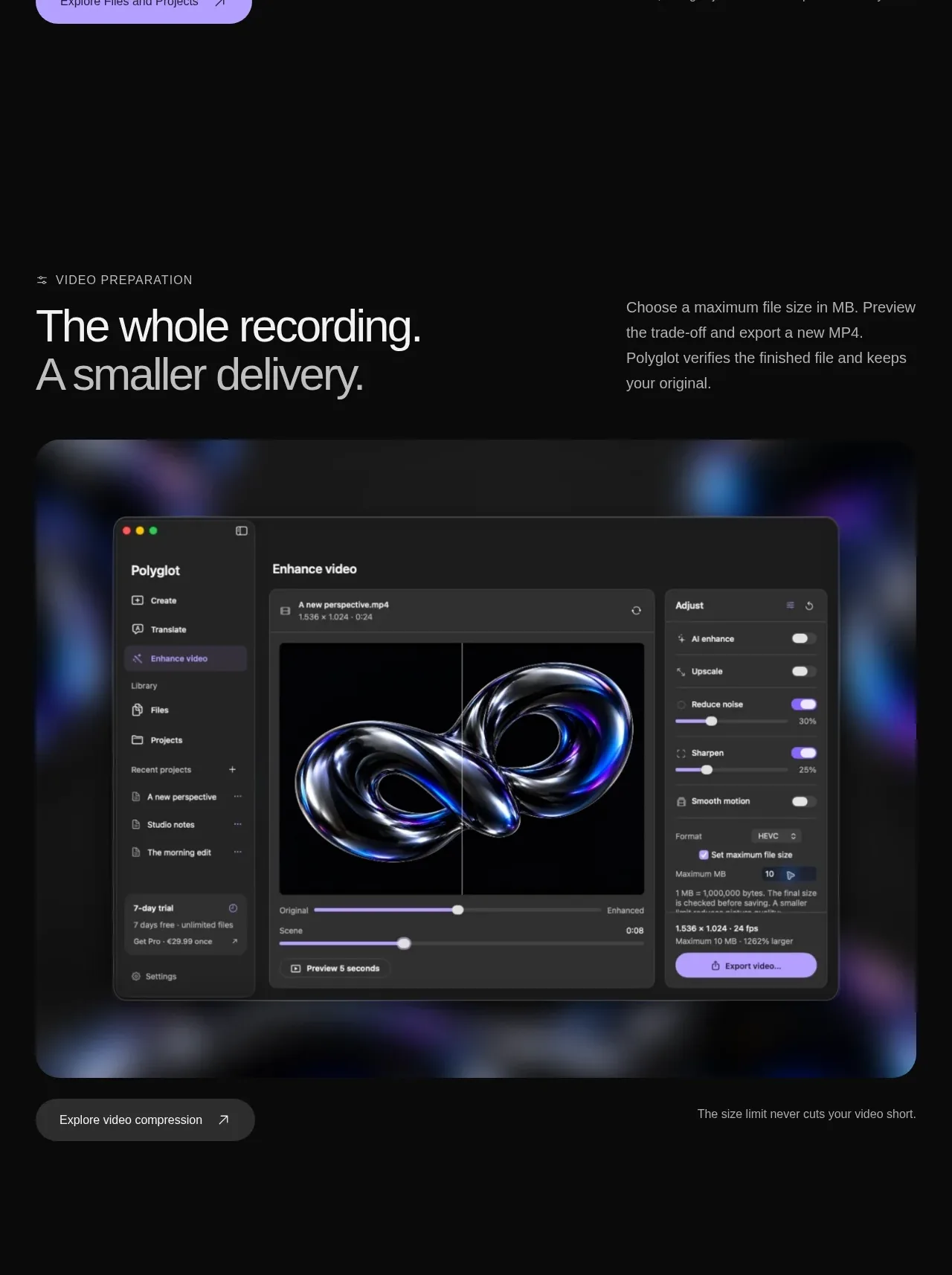
Task: Click the reset arrow icon in Adjust panel
Action: coord(809,606)
